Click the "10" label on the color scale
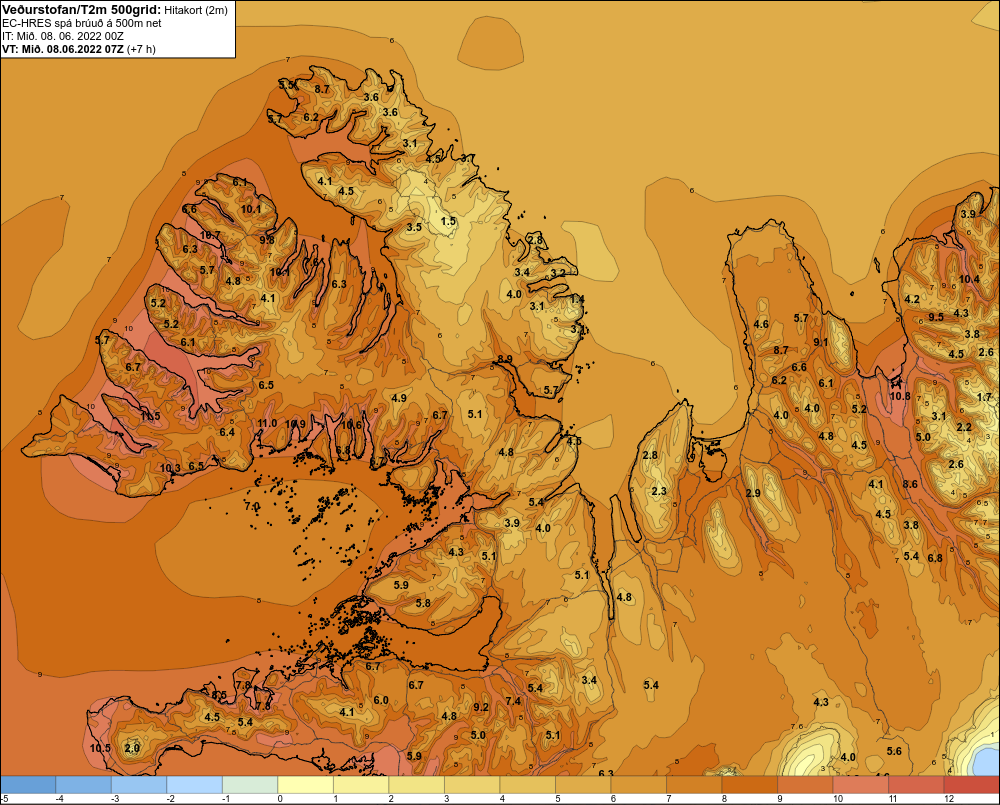Screen dimensions: 1000x805 (838, 799)
